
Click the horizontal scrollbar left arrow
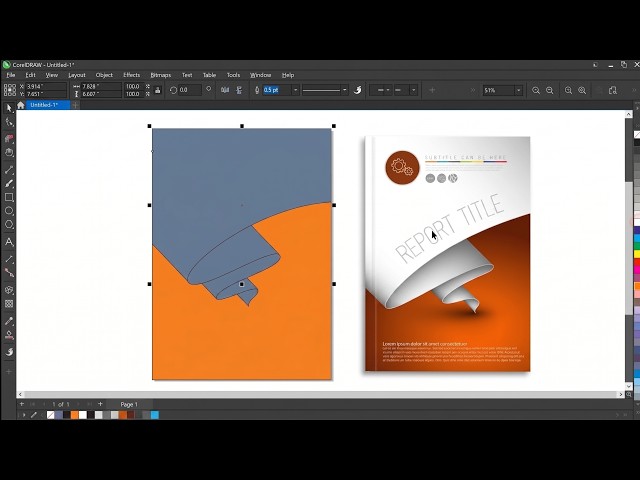[x=20, y=394]
